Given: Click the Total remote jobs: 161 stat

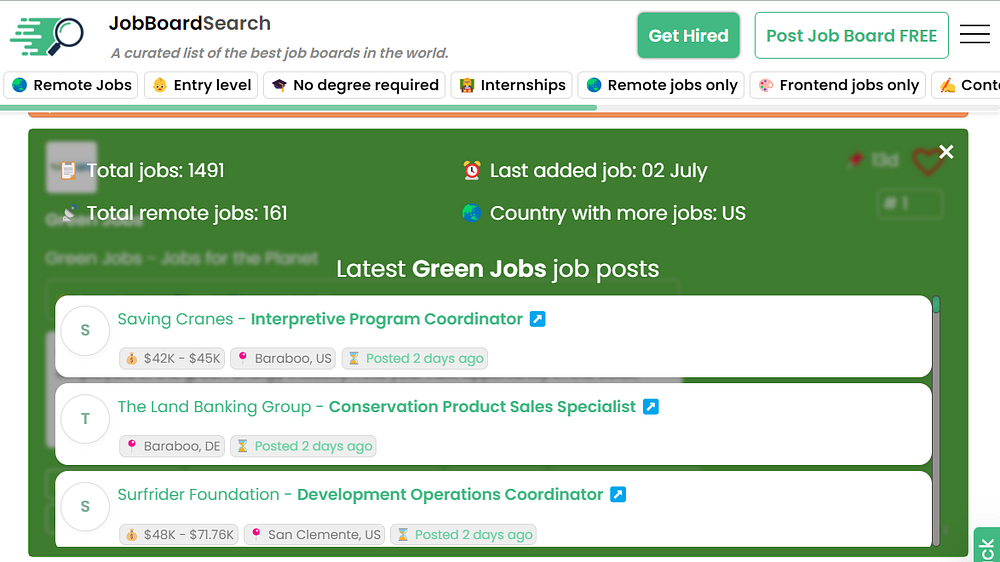Looking at the screenshot, I should coord(187,213).
